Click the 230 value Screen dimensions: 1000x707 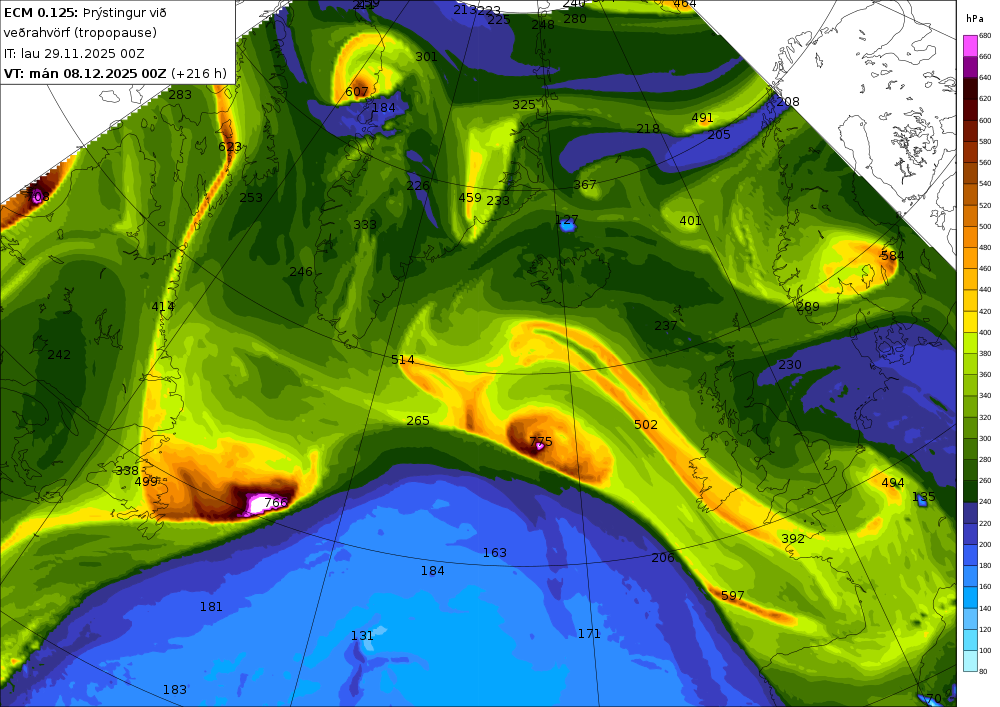tap(790, 365)
